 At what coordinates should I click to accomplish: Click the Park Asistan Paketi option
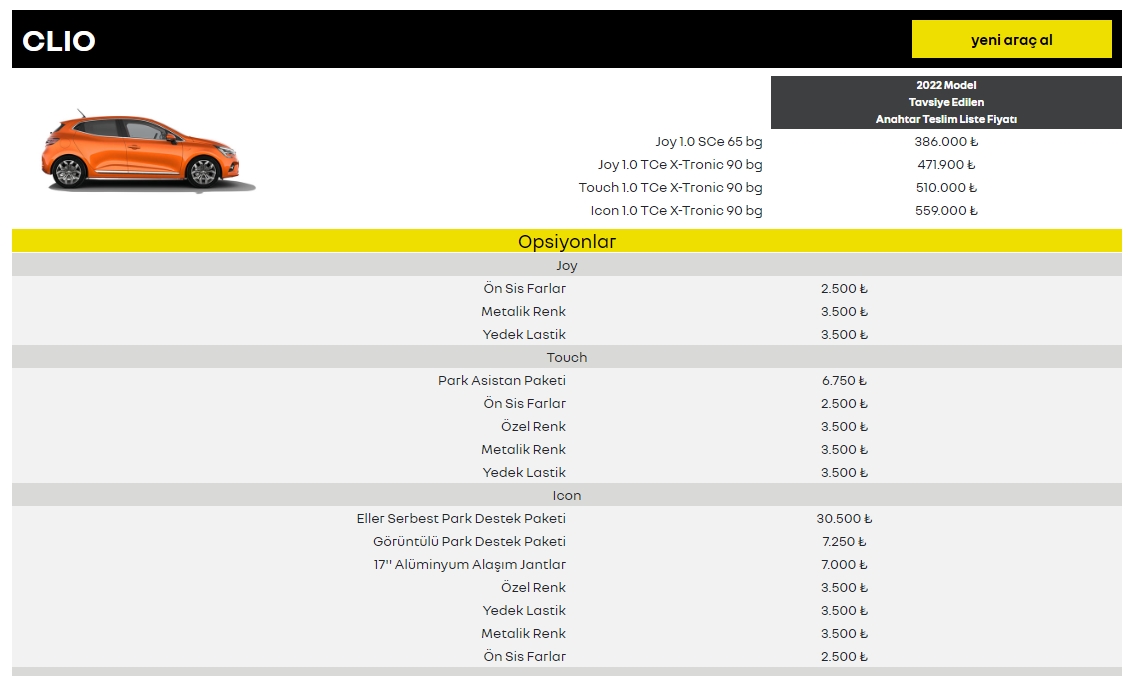[502, 381]
